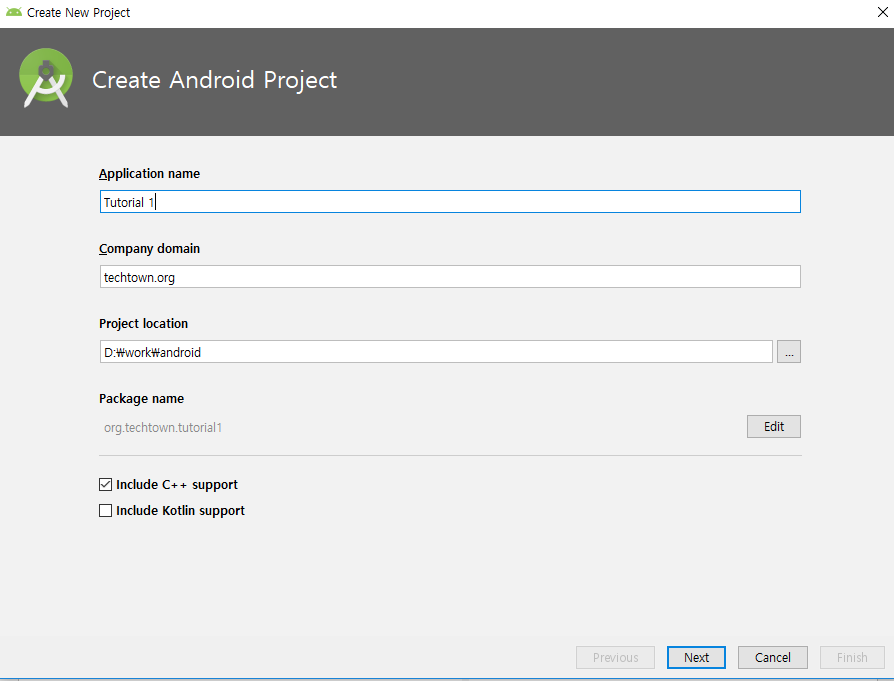Click the Project location path field
Screen dimensions: 894x681
point(436,352)
